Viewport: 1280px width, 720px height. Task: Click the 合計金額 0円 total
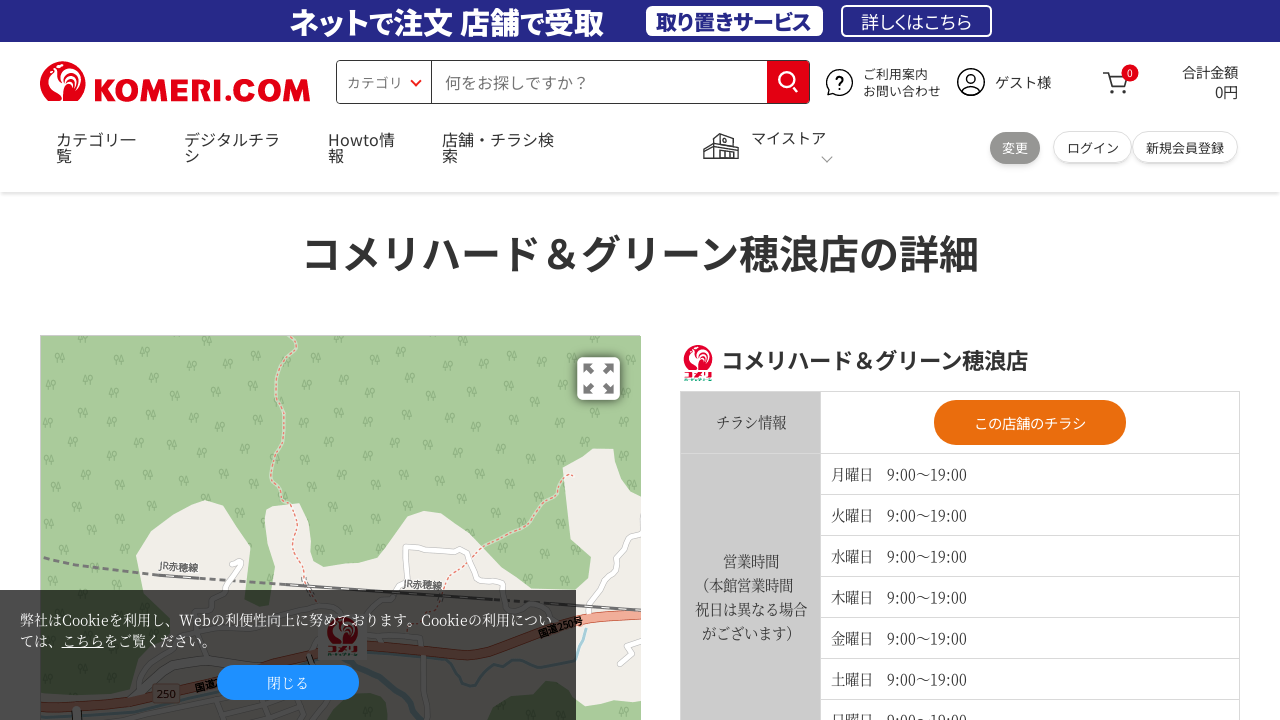point(1210,82)
